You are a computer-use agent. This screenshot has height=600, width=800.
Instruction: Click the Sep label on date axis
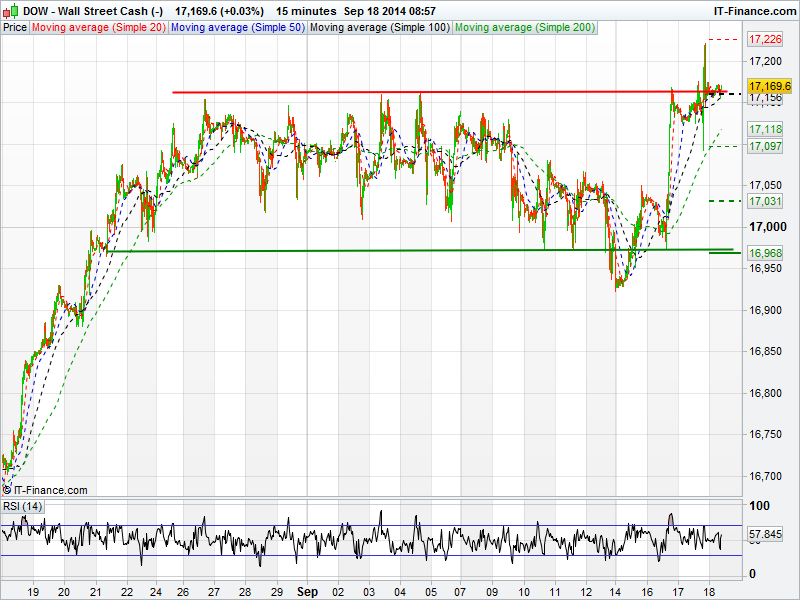[308, 592]
